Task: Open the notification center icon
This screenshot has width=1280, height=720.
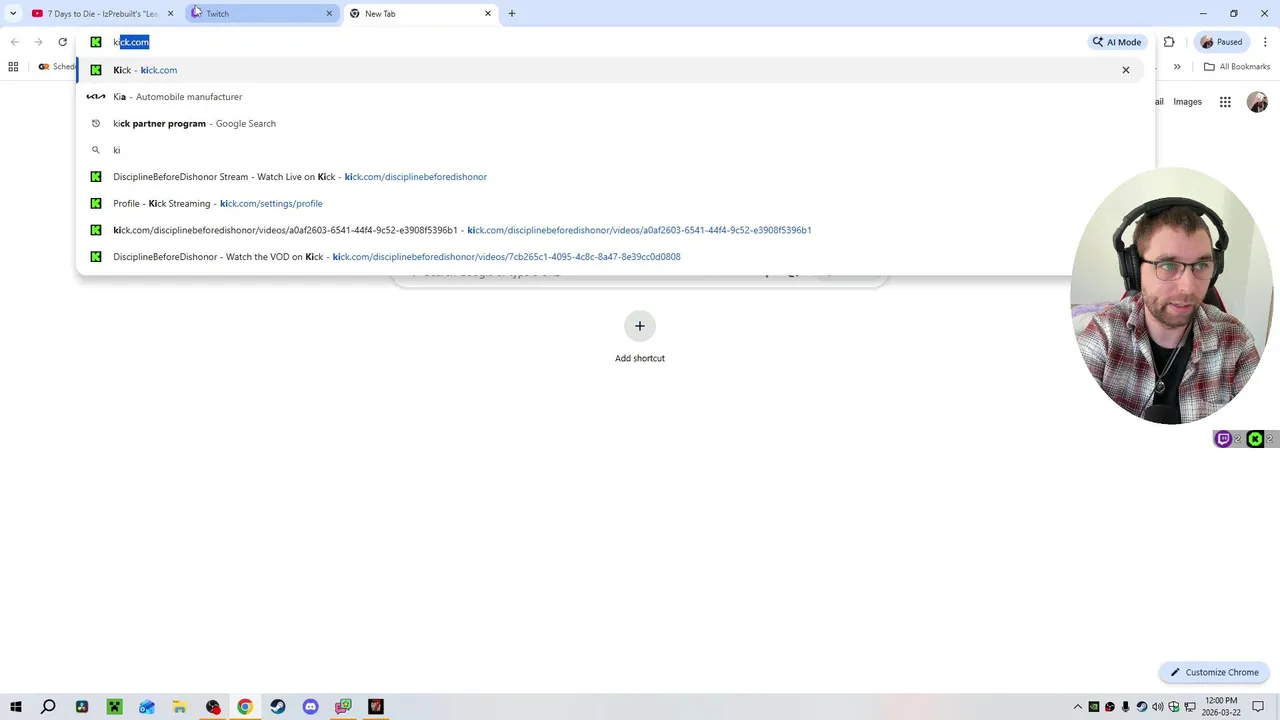Action: [x=1258, y=707]
